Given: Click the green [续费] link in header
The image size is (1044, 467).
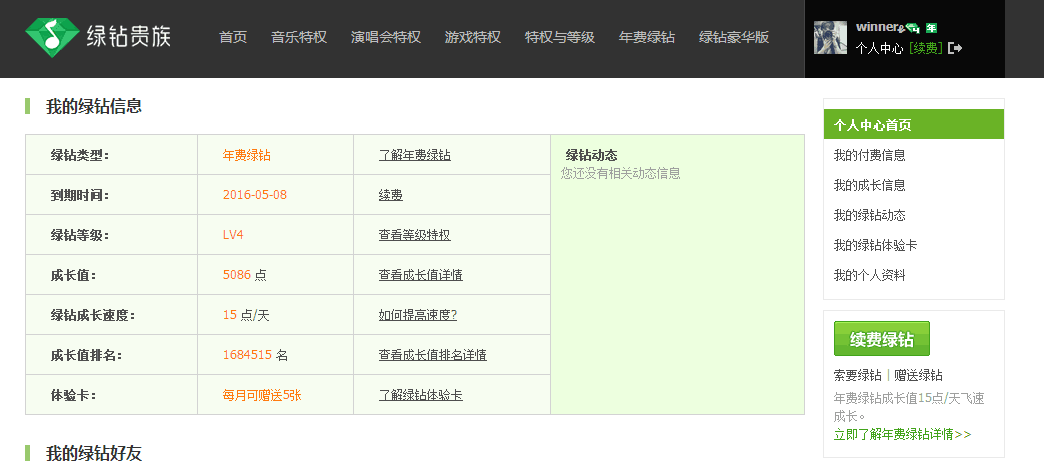Looking at the screenshot, I should coord(925,48).
